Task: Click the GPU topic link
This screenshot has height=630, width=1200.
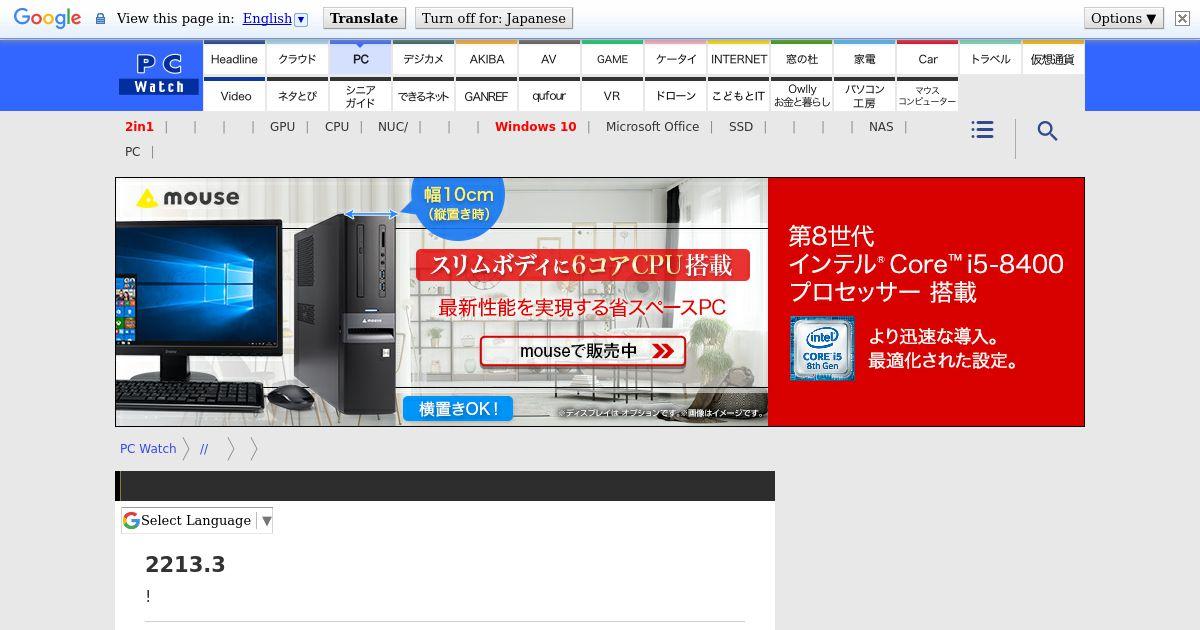Action: click(x=282, y=126)
